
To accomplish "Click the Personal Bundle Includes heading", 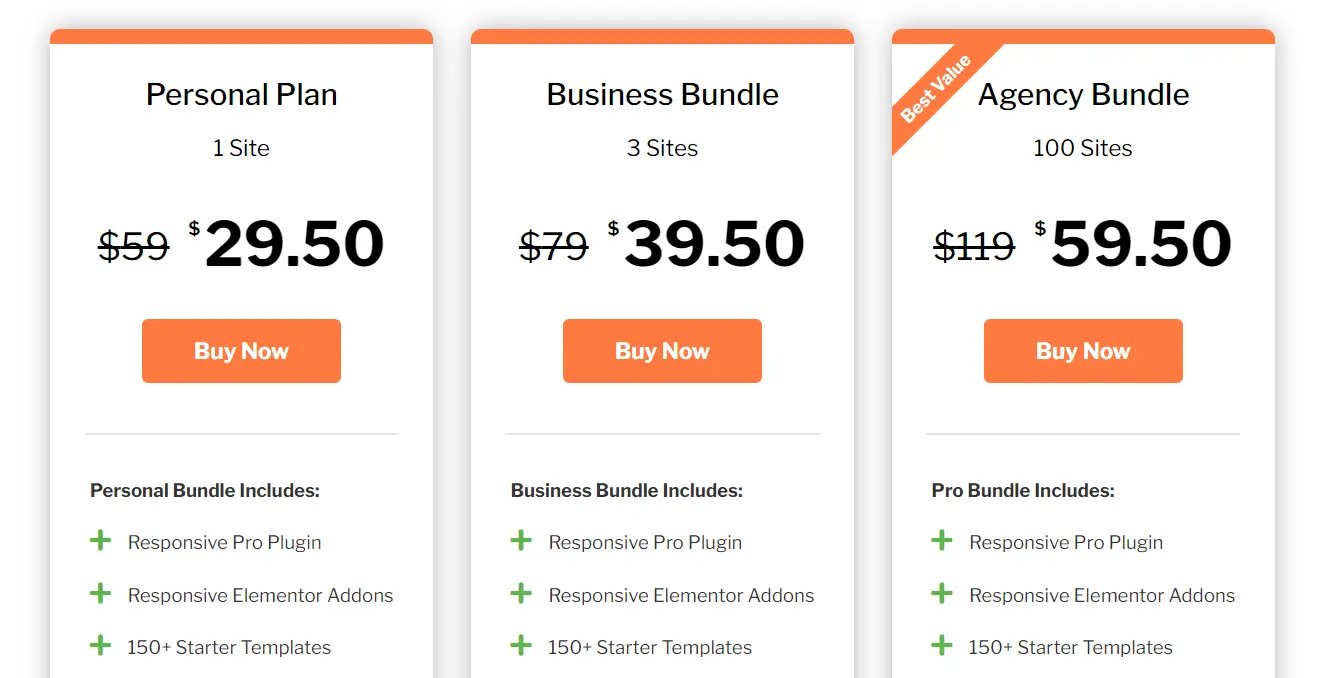I will pos(204,490).
